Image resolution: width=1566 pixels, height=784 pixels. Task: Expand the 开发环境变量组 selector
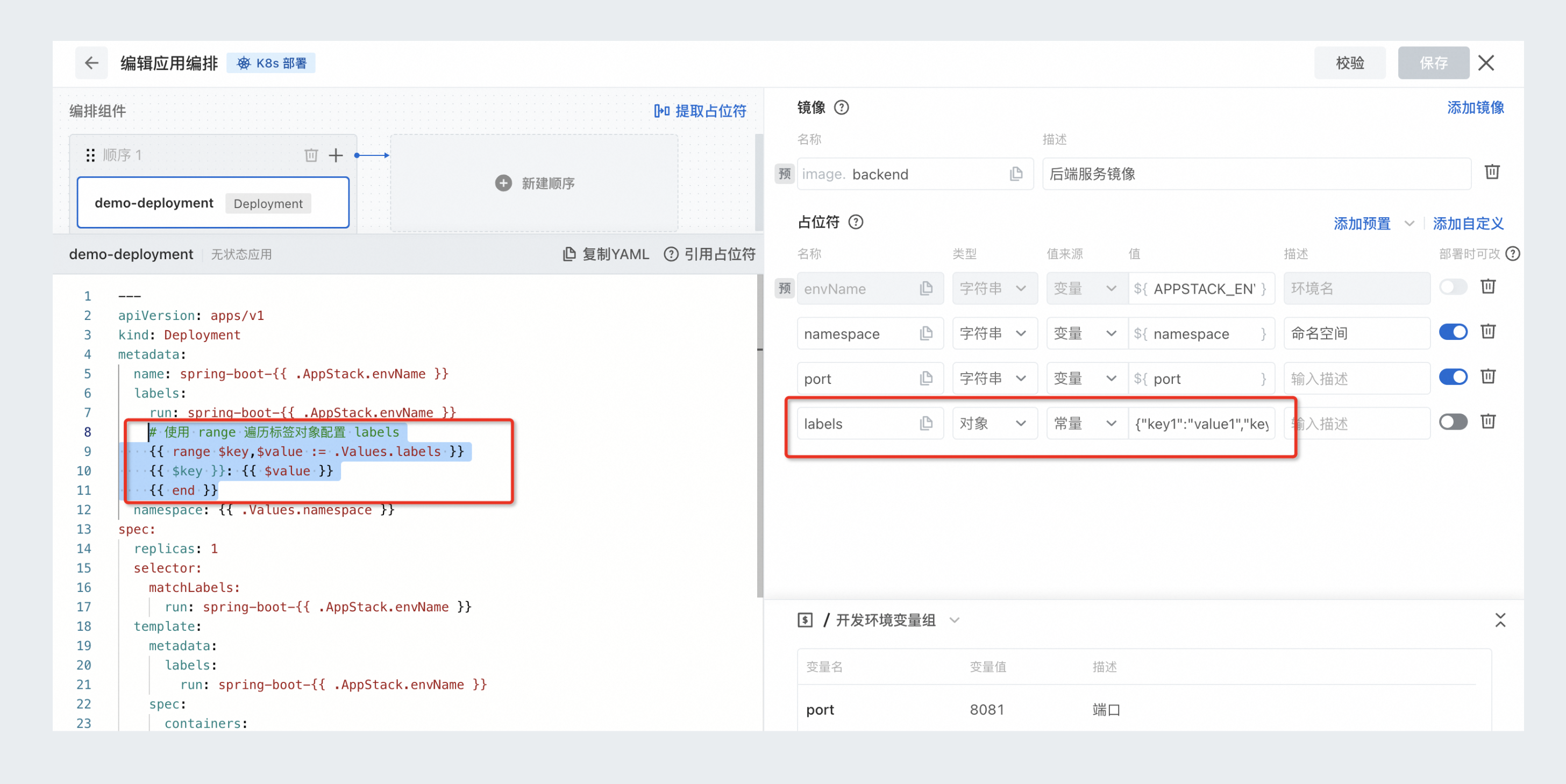[955, 620]
